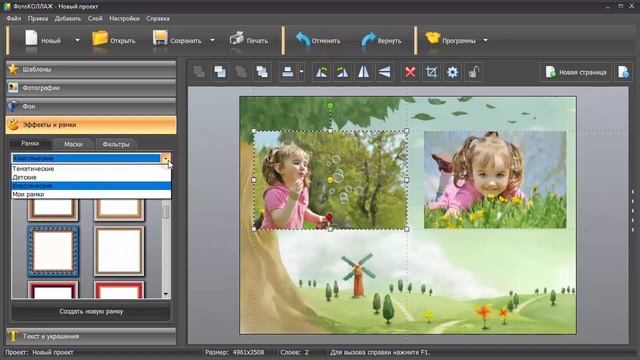Click Новая страница button
The height and width of the screenshot is (360, 640).
576,72
